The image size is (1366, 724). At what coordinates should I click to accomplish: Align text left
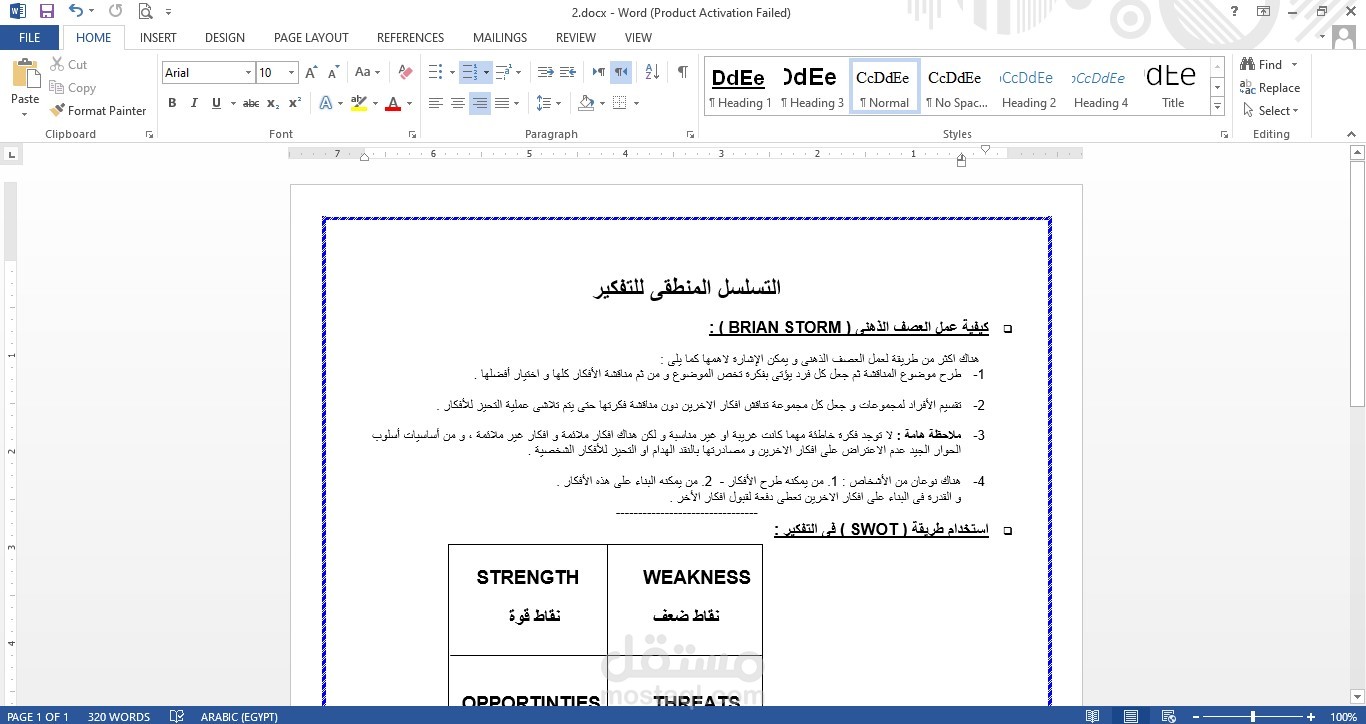point(436,103)
